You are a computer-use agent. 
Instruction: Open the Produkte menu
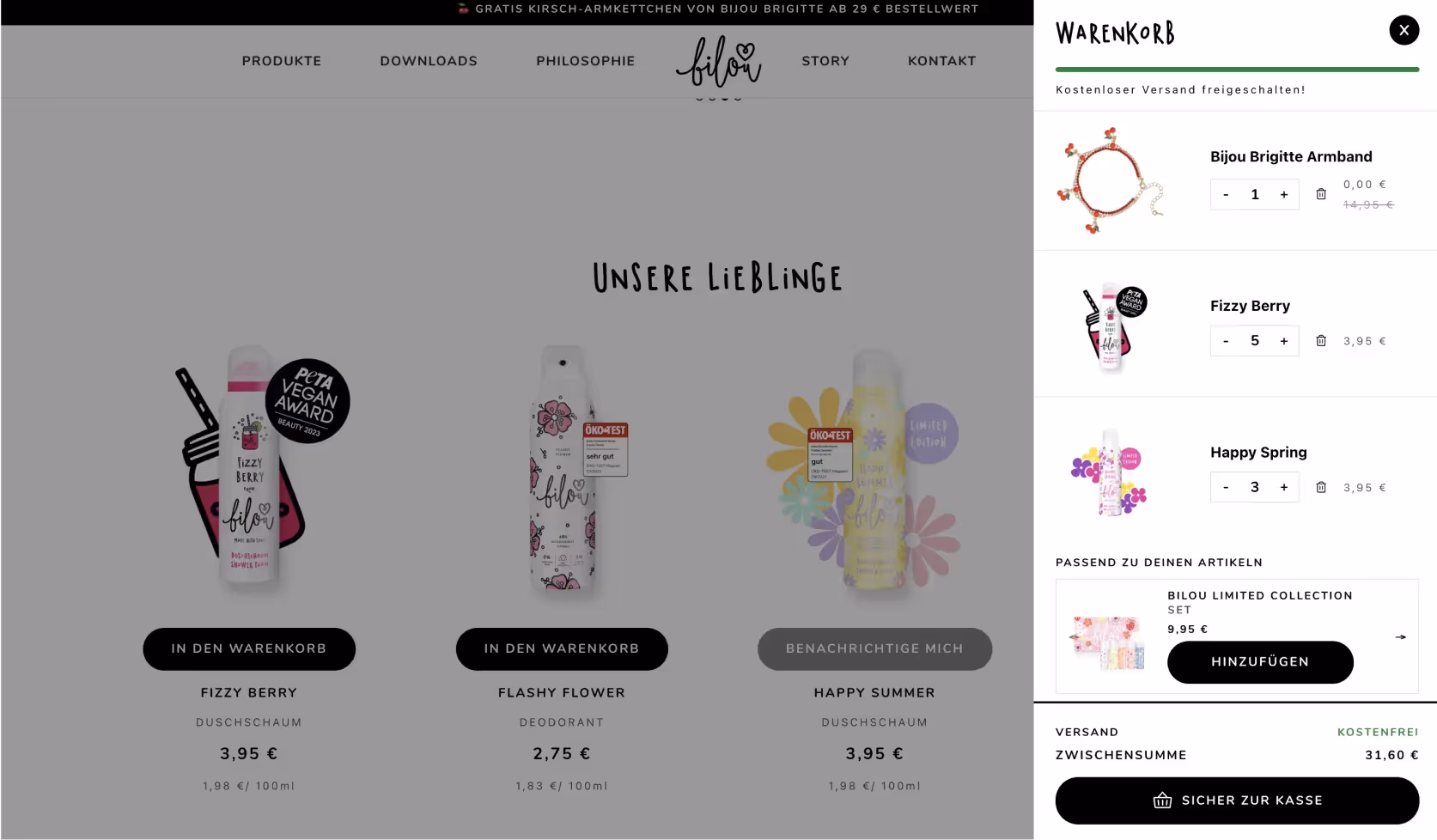click(x=282, y=61)
